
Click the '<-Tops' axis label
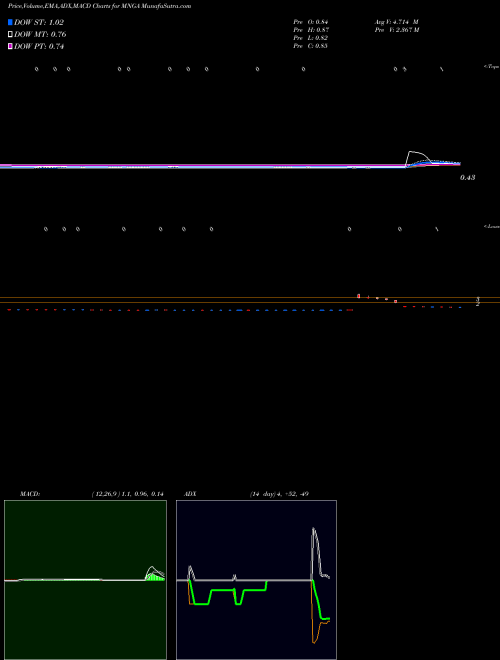point(492,67)
